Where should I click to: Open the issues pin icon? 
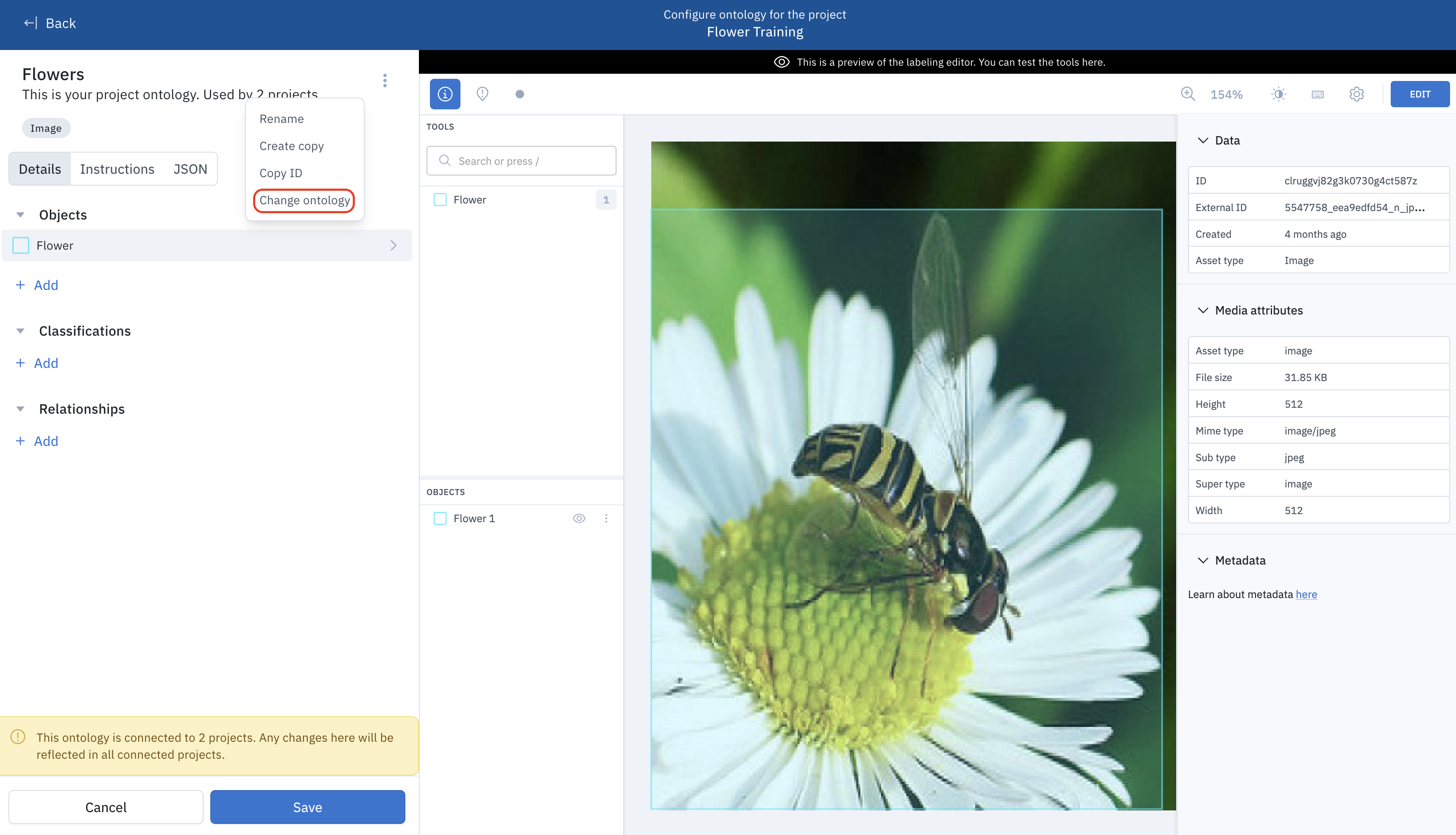tap(483, 94)
